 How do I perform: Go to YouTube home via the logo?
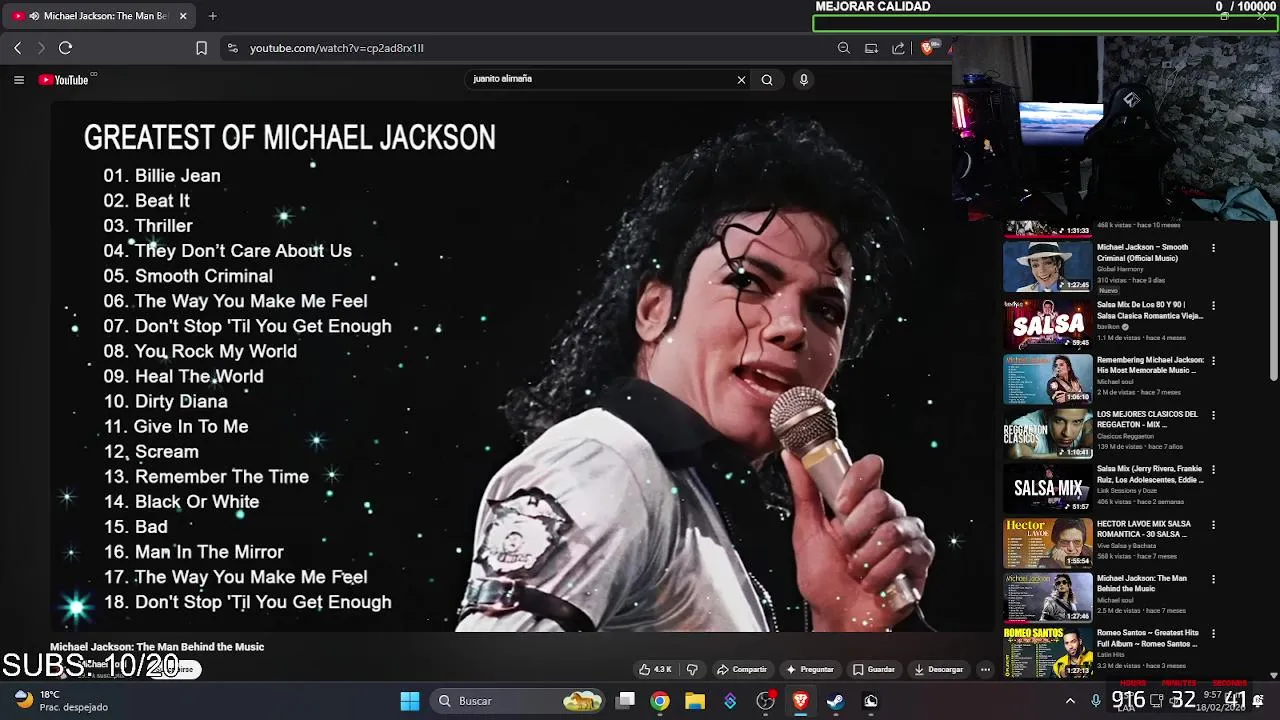coord(64,80)
